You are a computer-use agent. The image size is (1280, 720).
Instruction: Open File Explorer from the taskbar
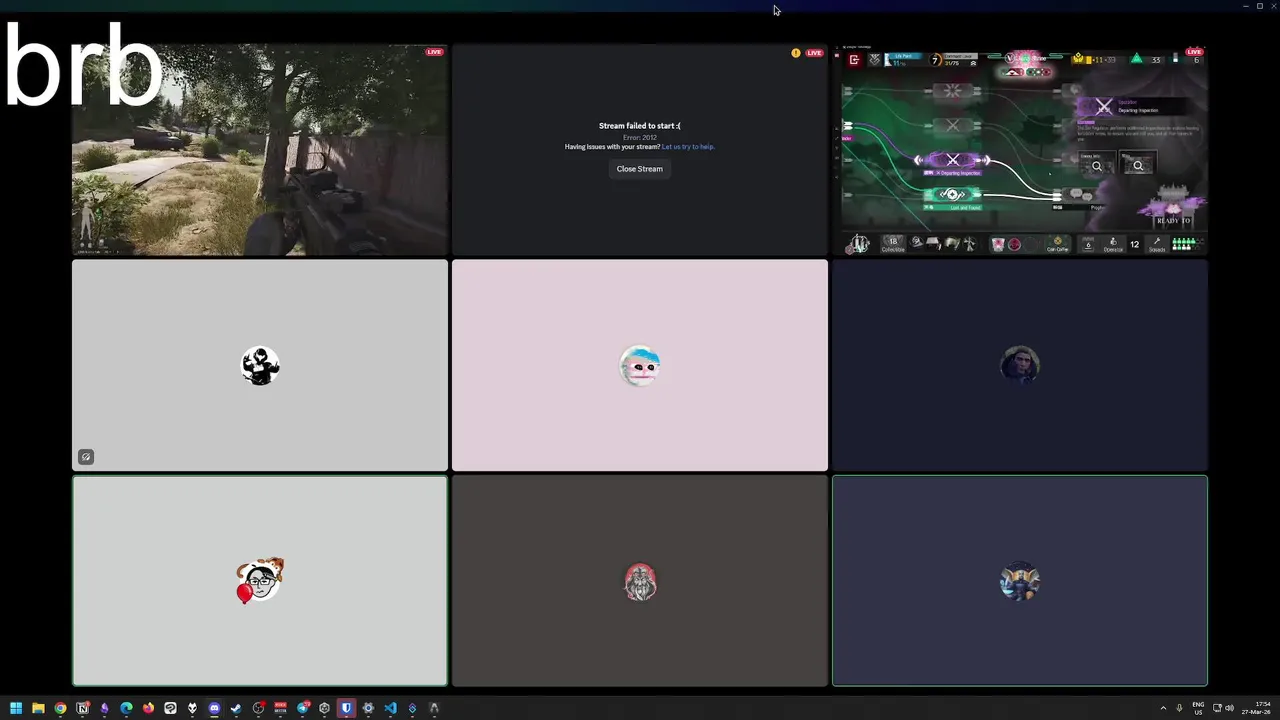38,708
